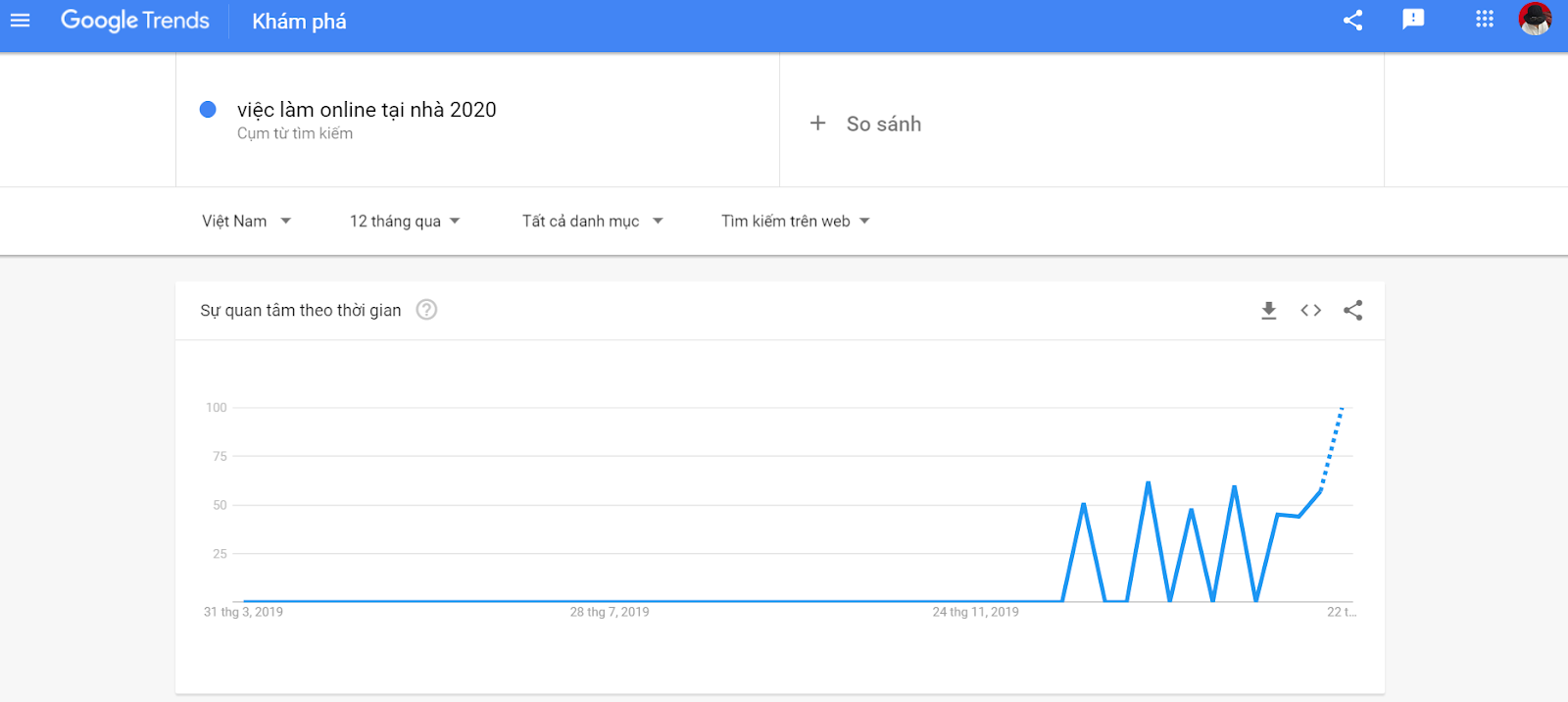This screenshot has width=1568, height=702.
Task: Share the interest over time chart
Action: point(1353,311)
